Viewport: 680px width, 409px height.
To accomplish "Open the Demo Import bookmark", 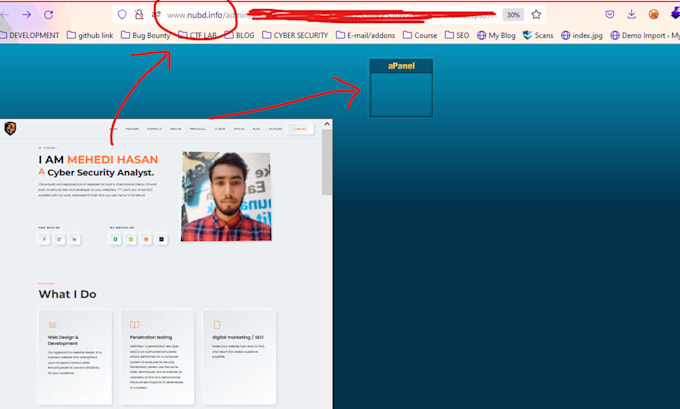I will 645,36.
